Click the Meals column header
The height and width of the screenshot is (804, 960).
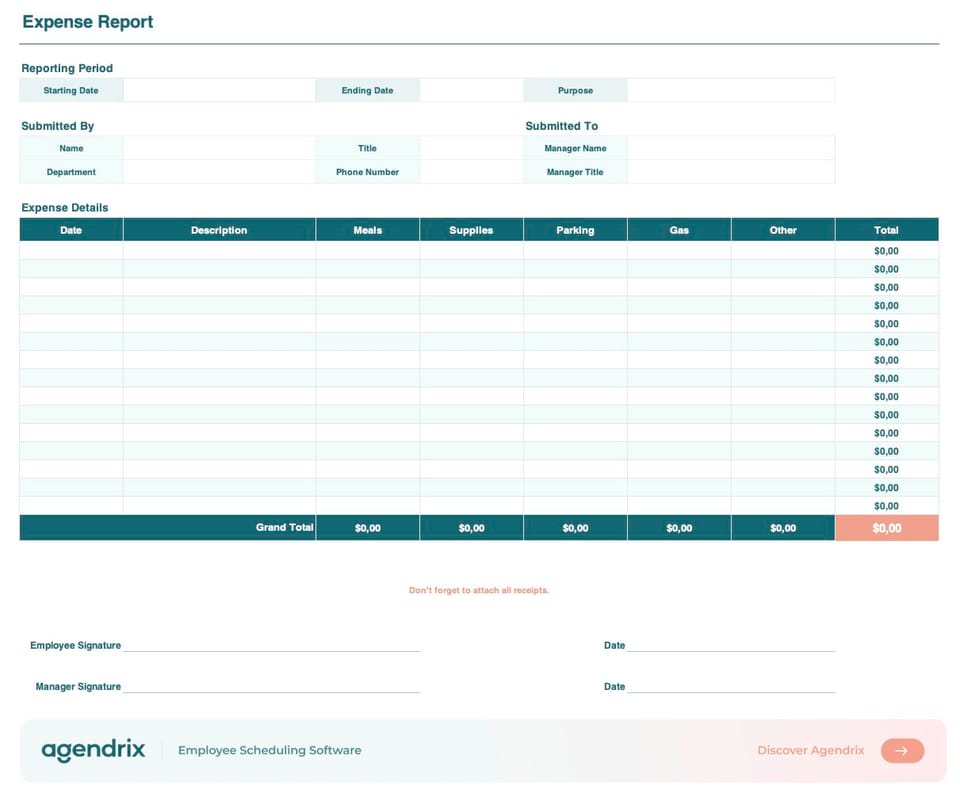tap(367, 230)
